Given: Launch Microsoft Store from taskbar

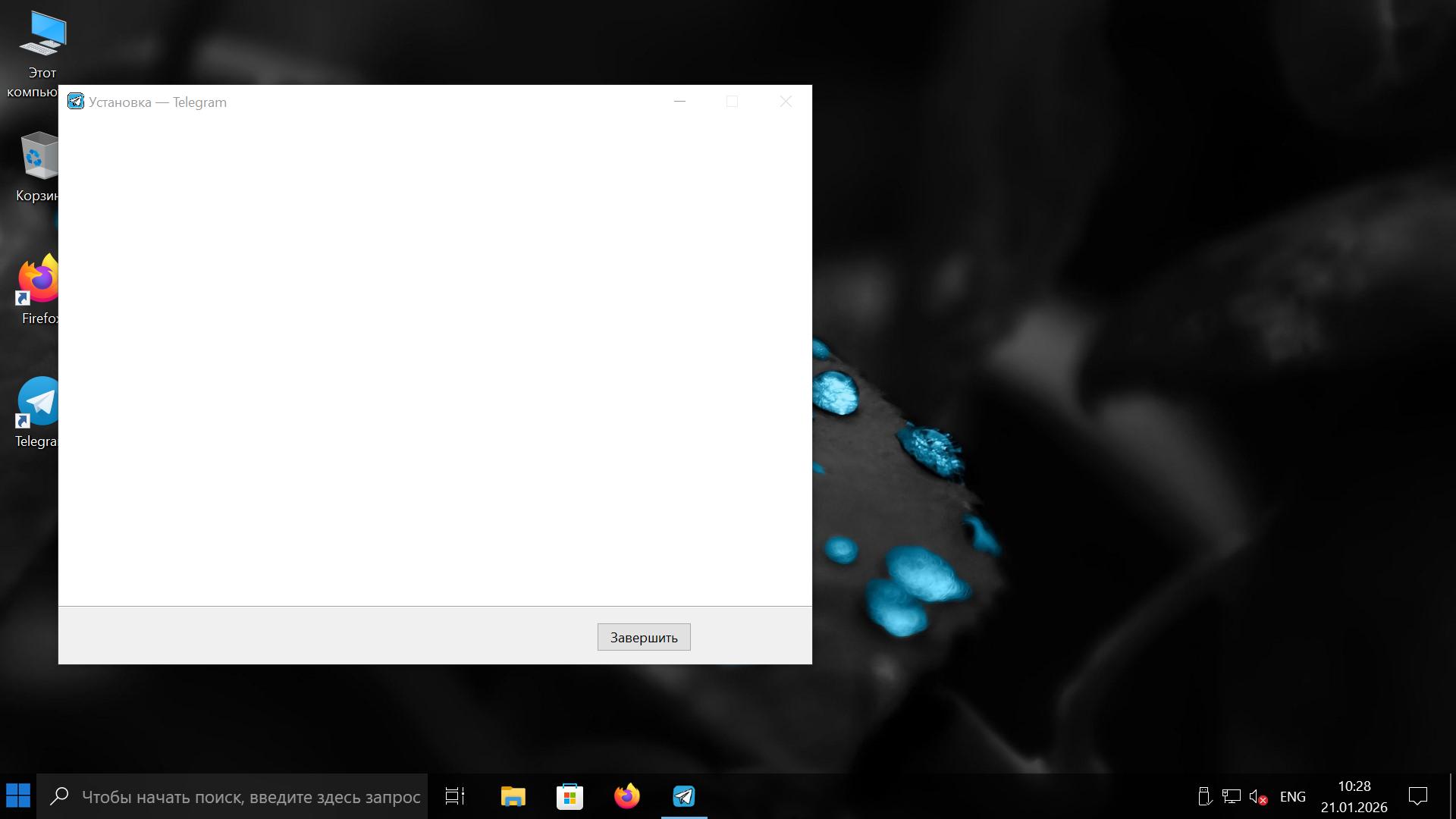Looking at the screenshot, I should 570,796.
